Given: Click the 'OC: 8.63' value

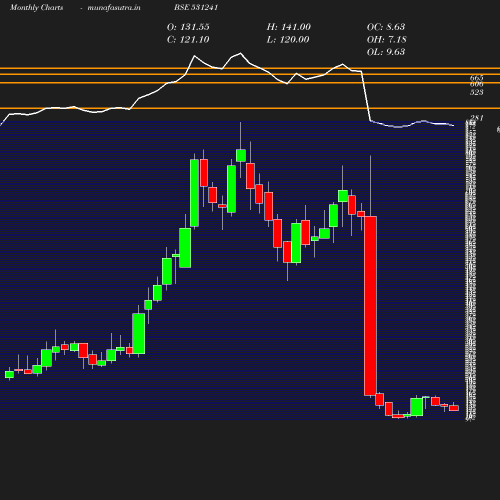Looking at the screenshot, I should (x=386, y=27).
